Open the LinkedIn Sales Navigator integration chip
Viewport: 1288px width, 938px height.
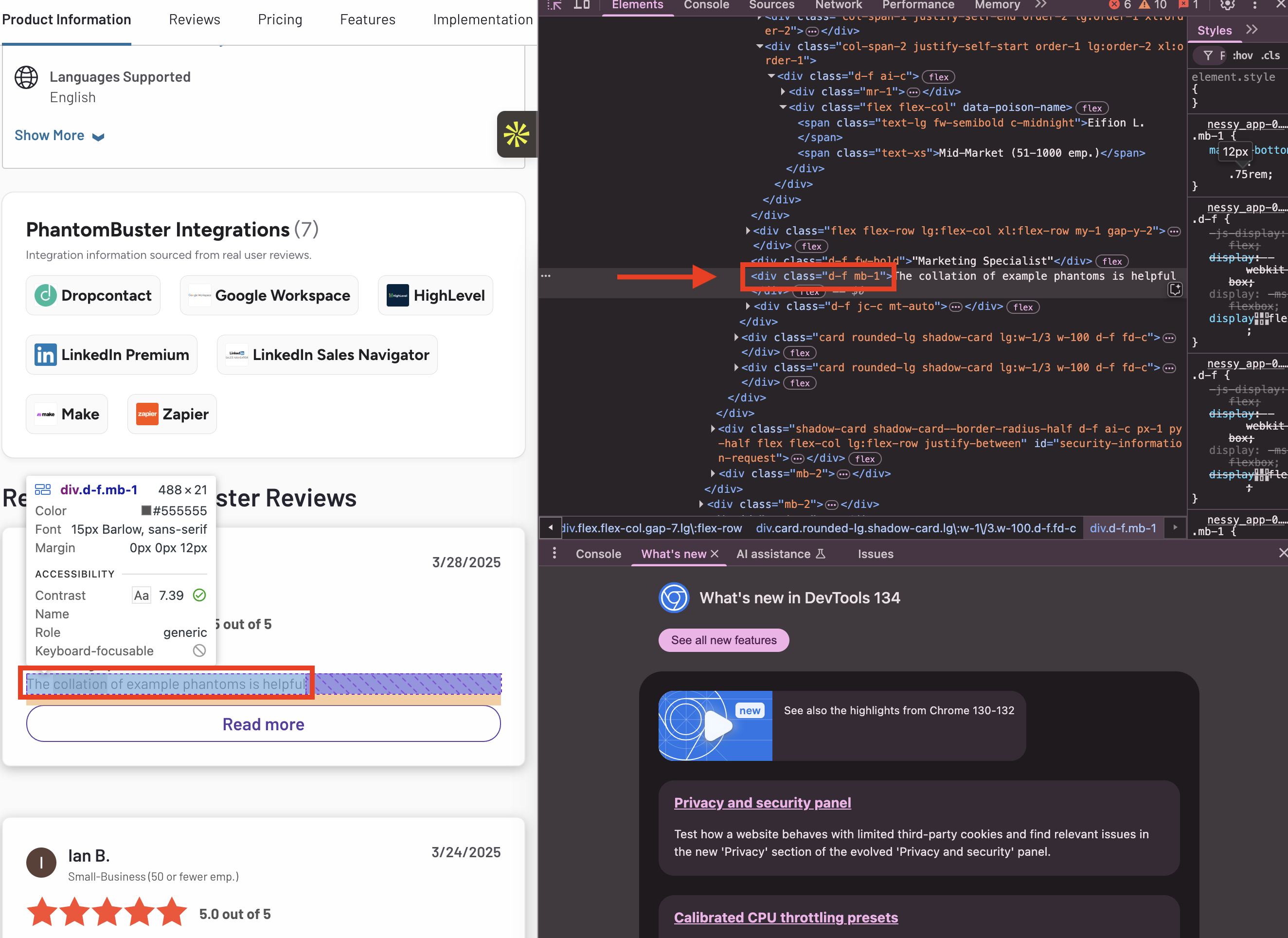(327, 355)
